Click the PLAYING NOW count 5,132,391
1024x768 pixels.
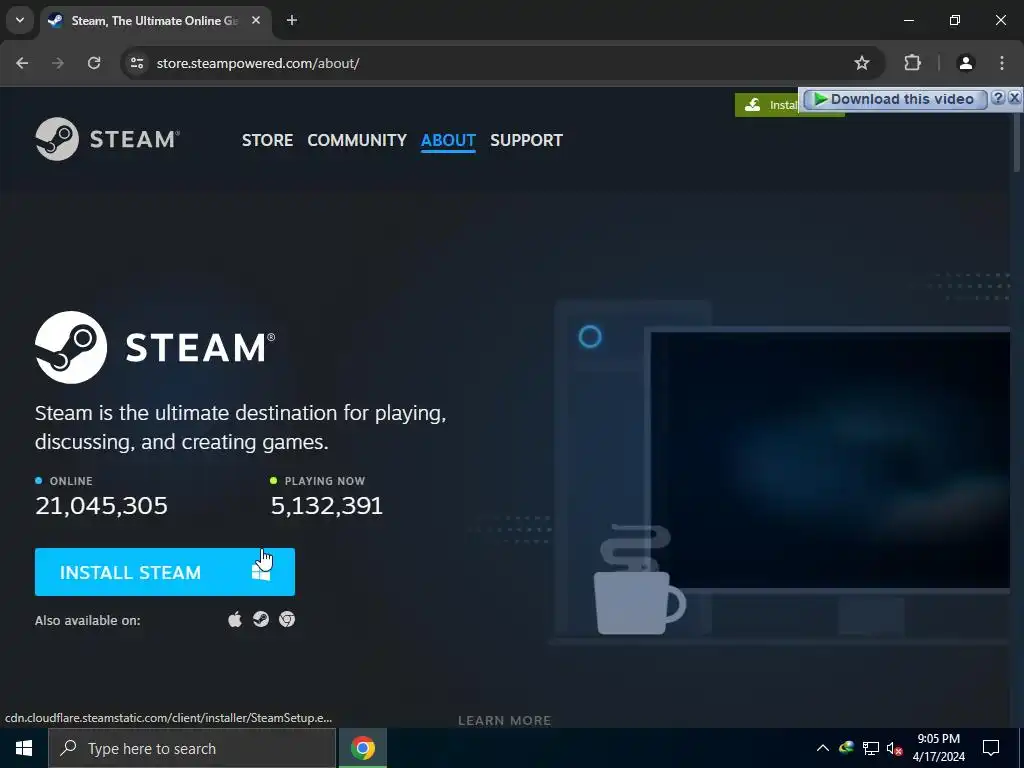(x=327, y=505)
